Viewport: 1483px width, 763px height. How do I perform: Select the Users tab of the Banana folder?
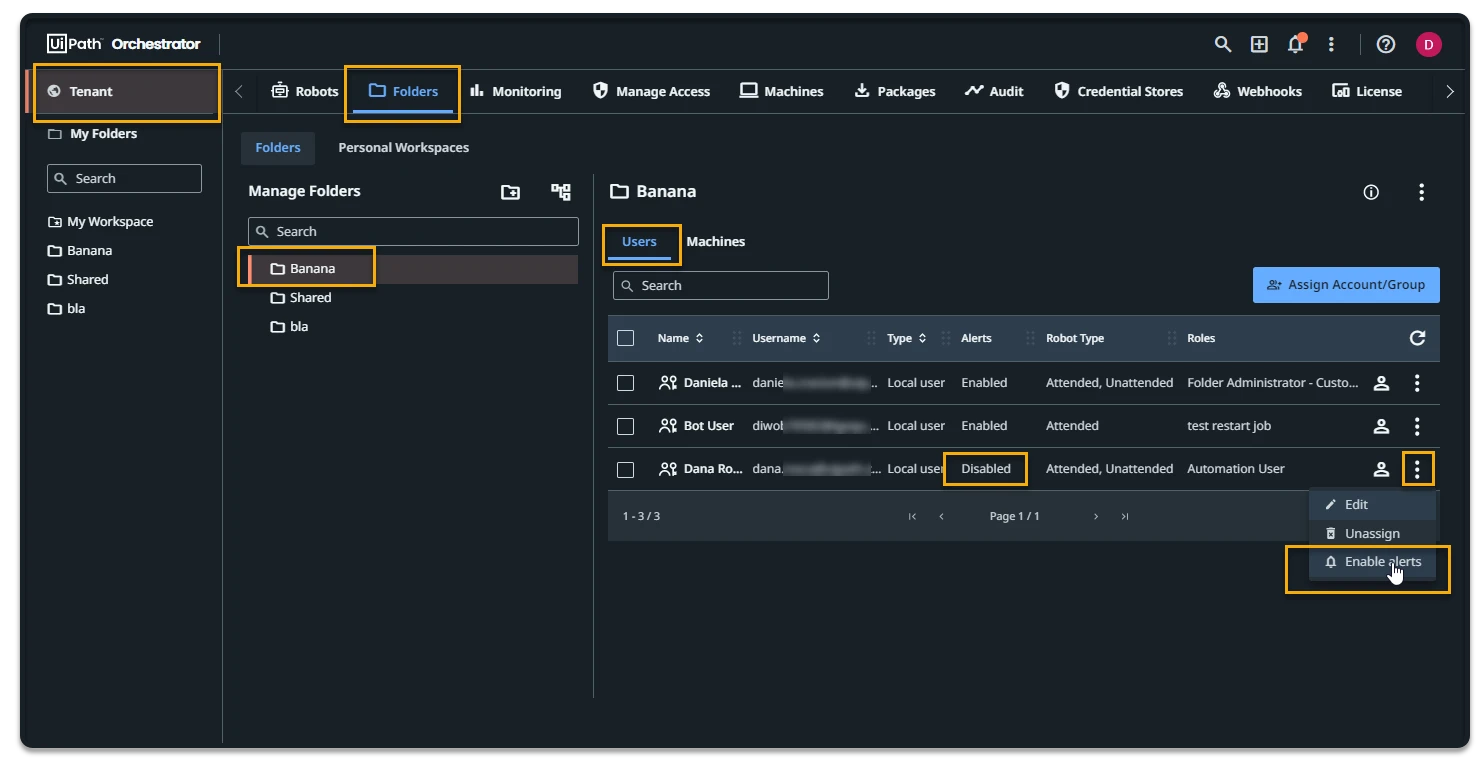639,242
